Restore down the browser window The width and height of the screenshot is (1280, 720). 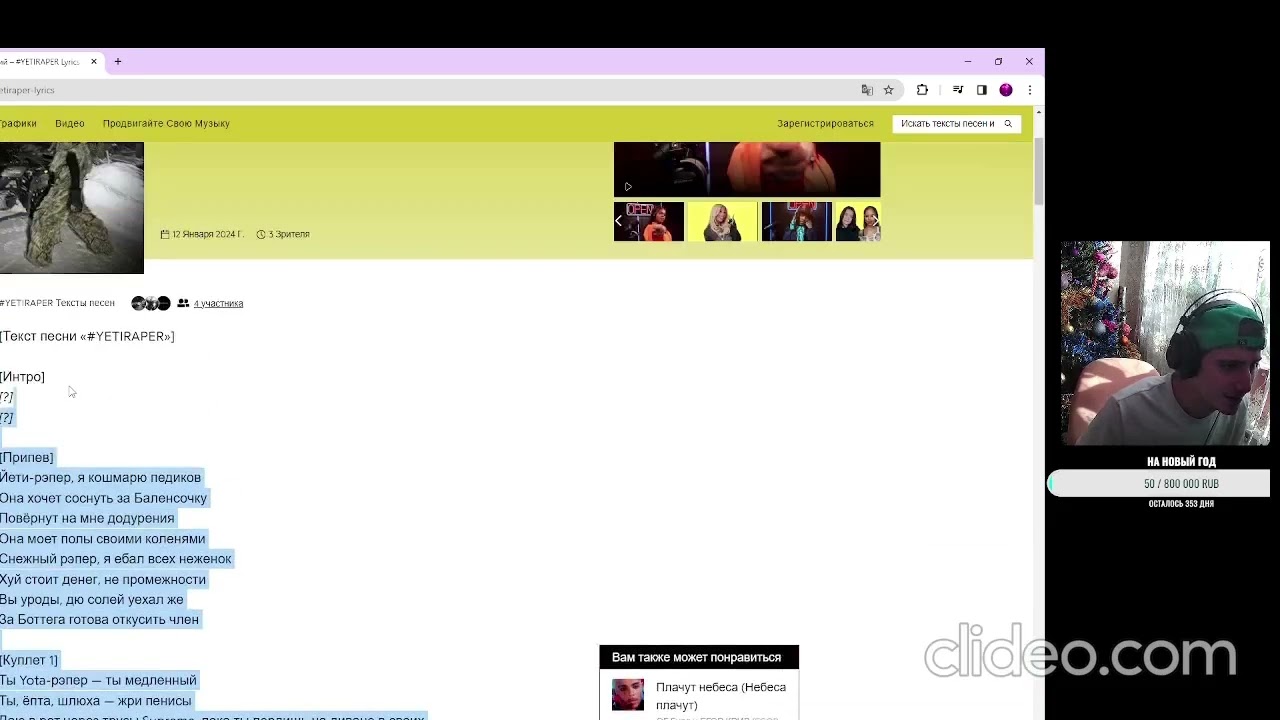(998, 61)
